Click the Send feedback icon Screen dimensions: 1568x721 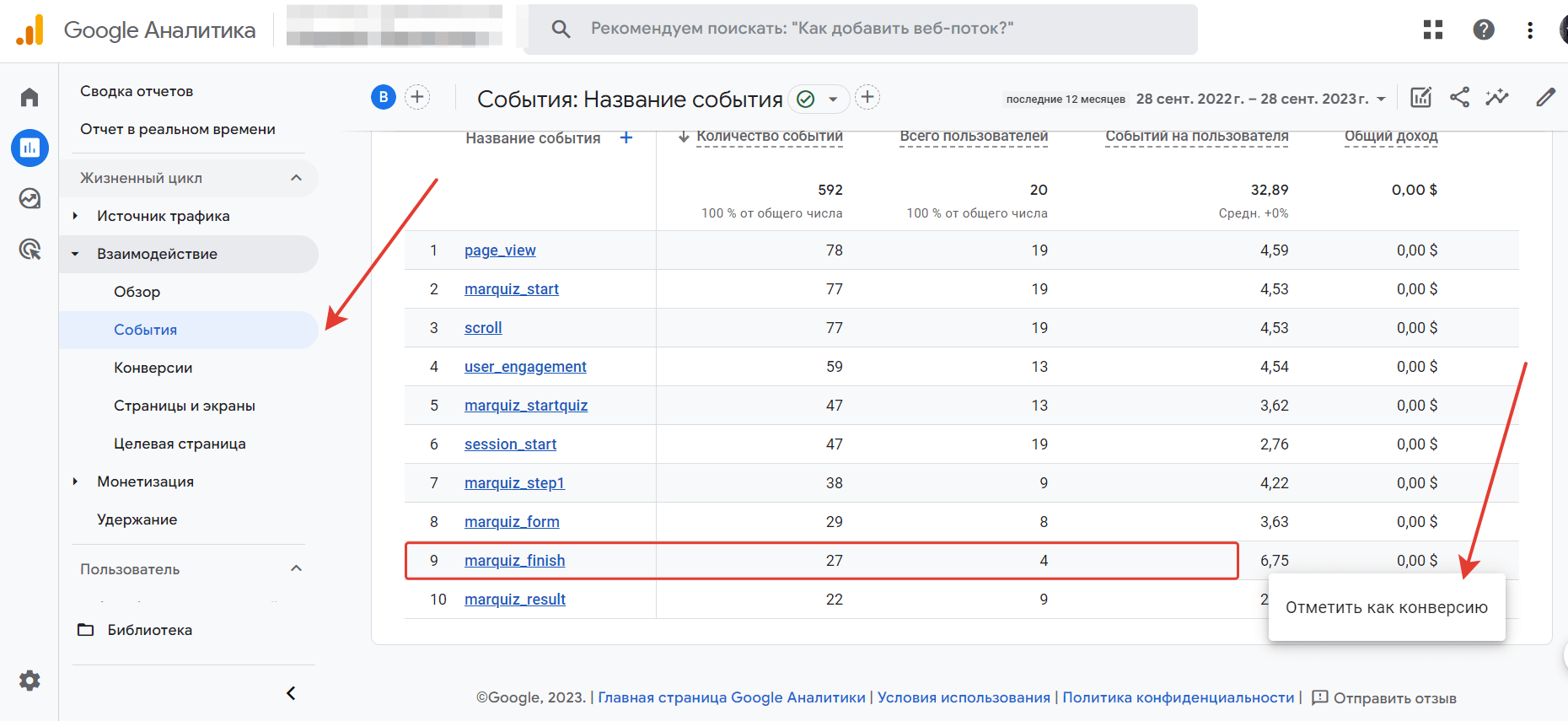tap(1320, 697)
